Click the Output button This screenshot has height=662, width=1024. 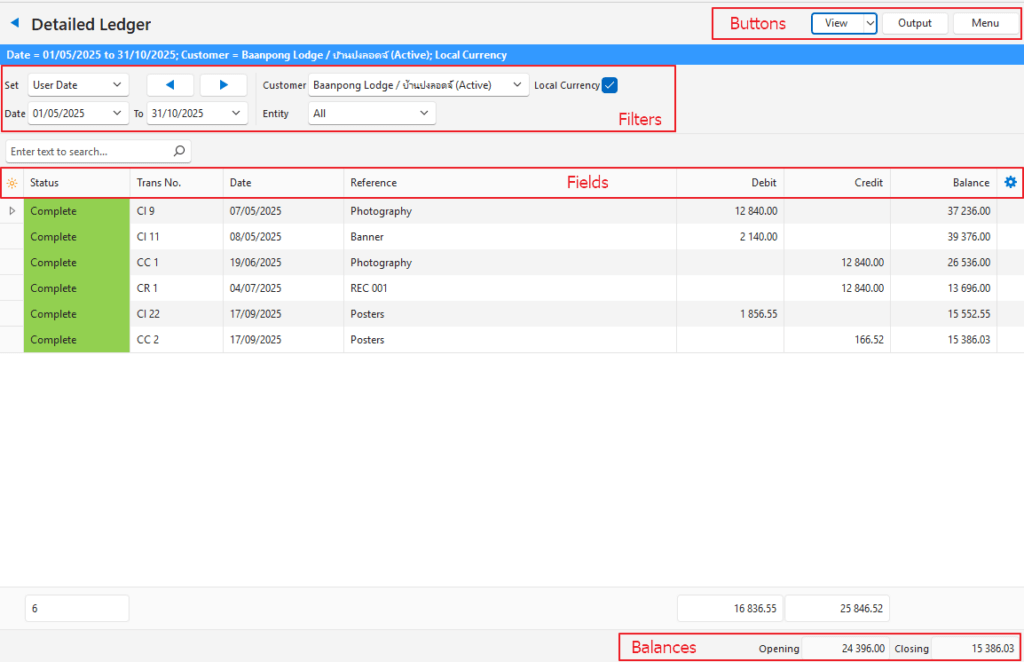(914, 23)
